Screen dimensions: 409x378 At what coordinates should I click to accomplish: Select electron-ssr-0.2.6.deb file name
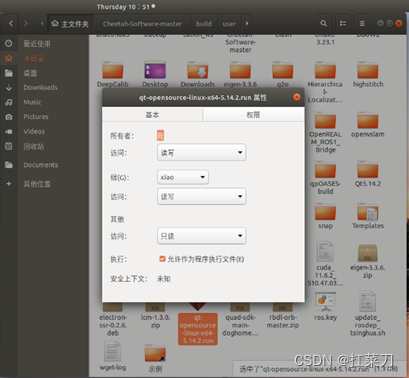click(x=113, y=325)
